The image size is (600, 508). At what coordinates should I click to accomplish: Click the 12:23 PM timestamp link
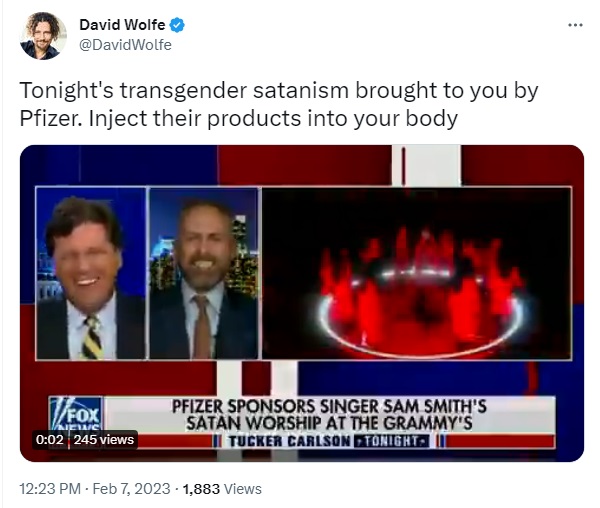pyautogui.click(x=50, y=489)
